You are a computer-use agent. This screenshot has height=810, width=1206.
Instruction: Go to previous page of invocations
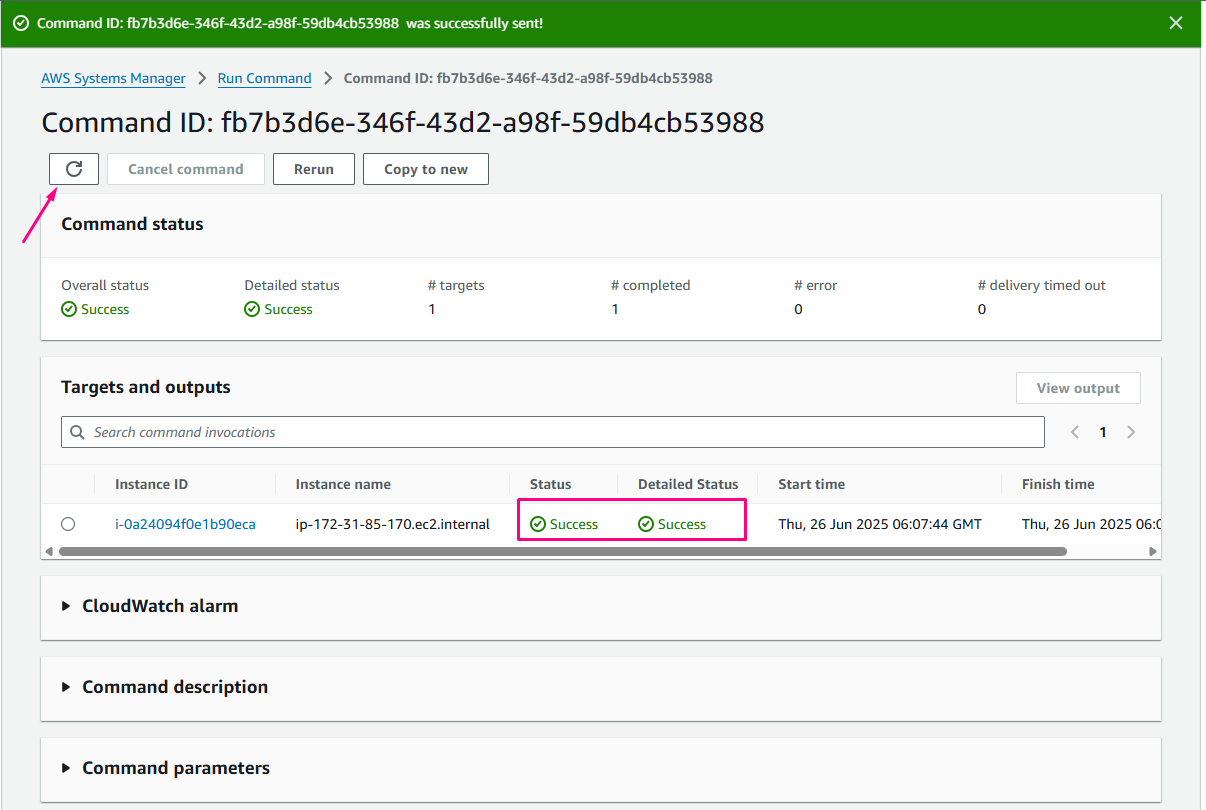coord(1075,432)
